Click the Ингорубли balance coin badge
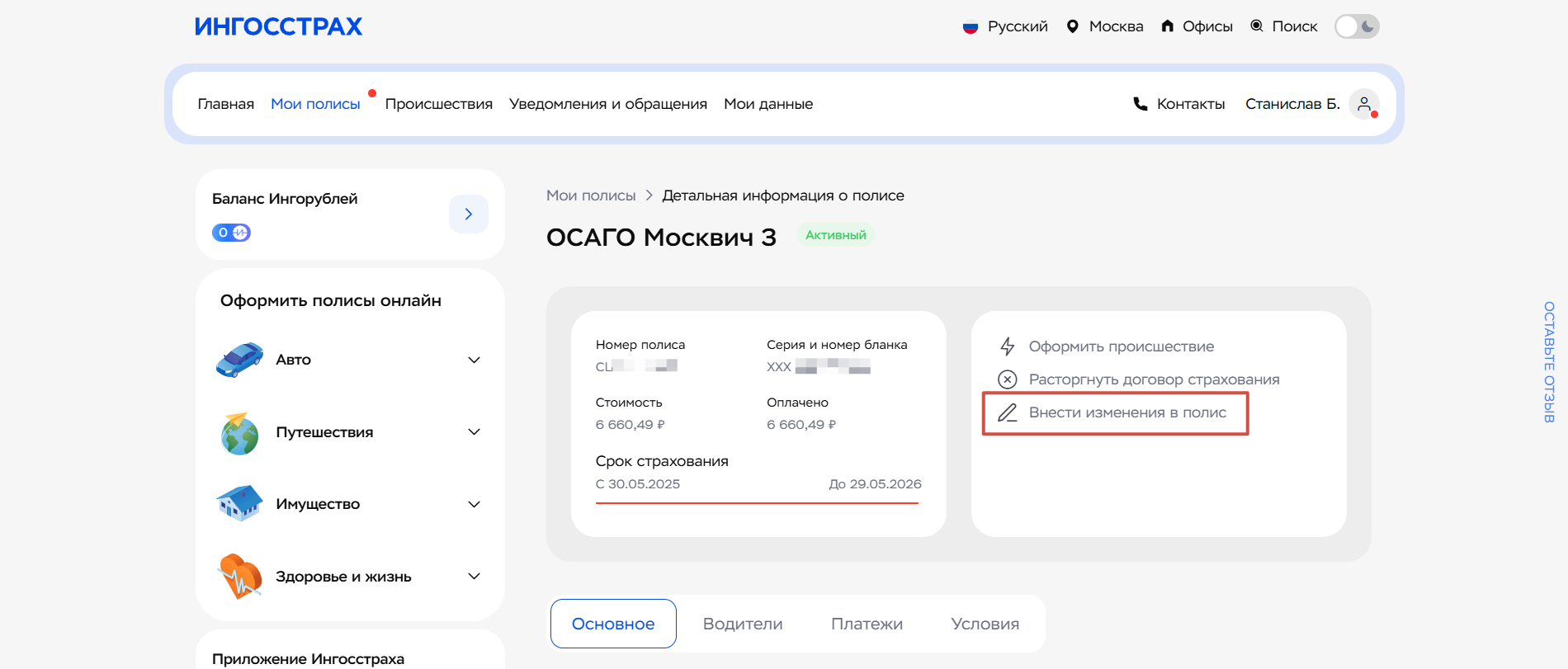 click(231, 233)
